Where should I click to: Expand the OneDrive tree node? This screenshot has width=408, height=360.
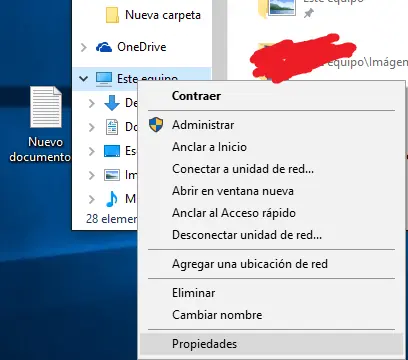coord(84,47)
